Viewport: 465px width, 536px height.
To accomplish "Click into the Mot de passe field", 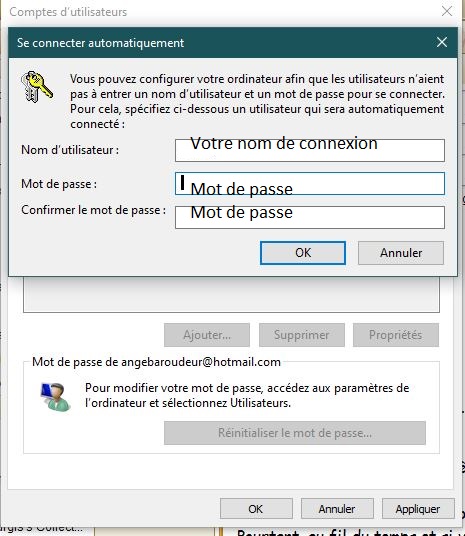I will tap(310, 184).
